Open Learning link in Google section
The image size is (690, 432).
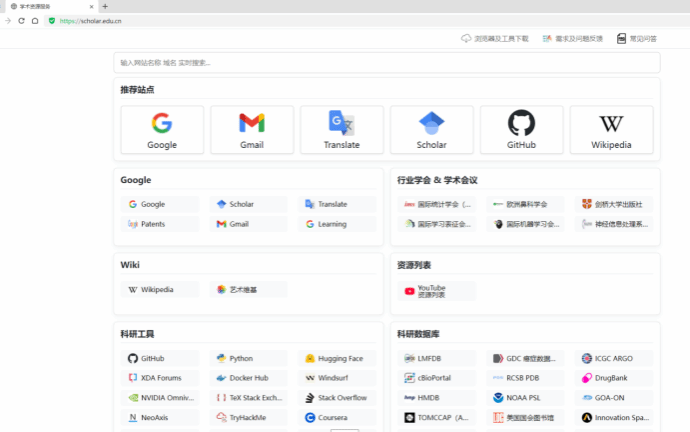pos(337,224)
